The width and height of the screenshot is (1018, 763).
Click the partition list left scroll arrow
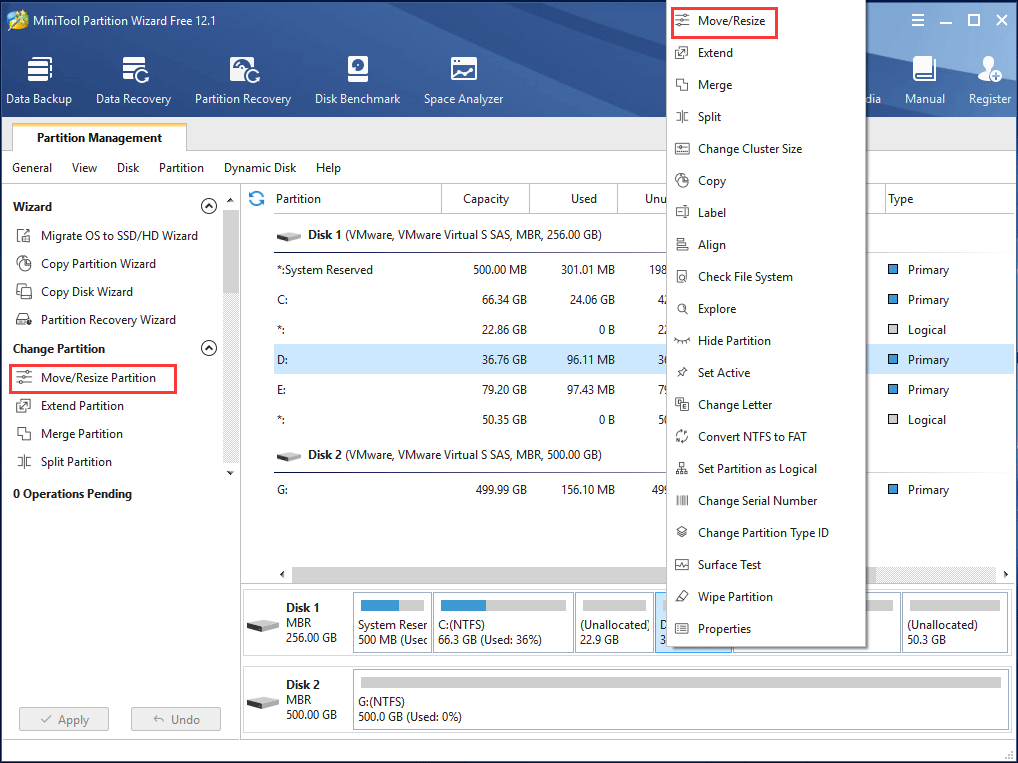[x=282, y=574]
